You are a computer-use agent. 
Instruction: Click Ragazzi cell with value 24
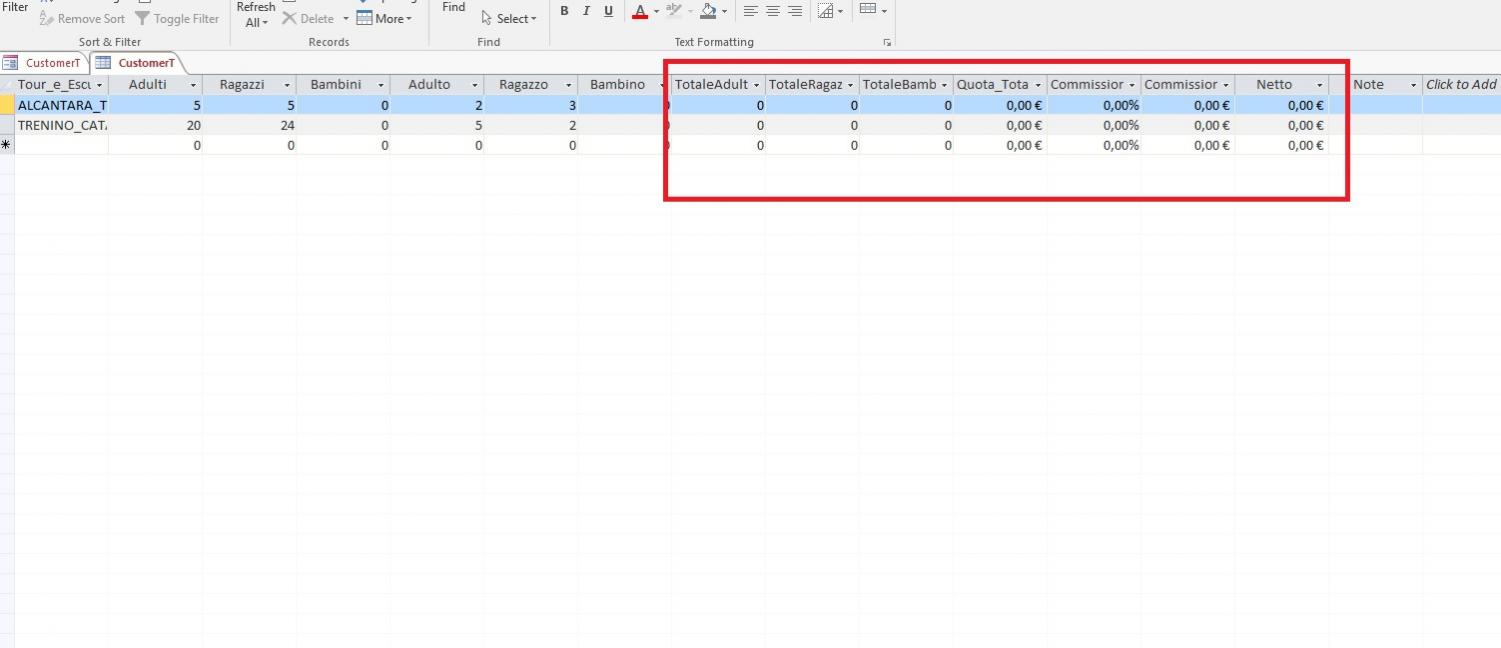tap(249, 125)
